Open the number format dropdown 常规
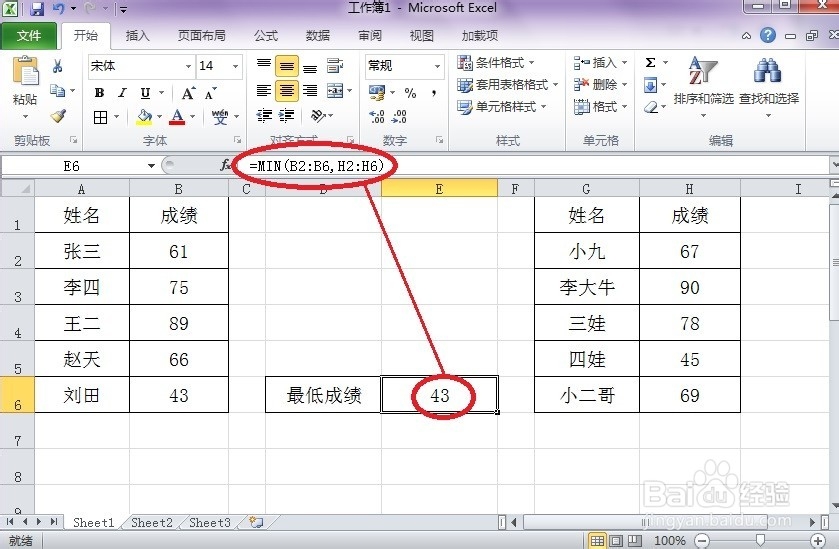The width and height of the screenshot is (839, 549). pyautogui.click(x=437, y=66)
